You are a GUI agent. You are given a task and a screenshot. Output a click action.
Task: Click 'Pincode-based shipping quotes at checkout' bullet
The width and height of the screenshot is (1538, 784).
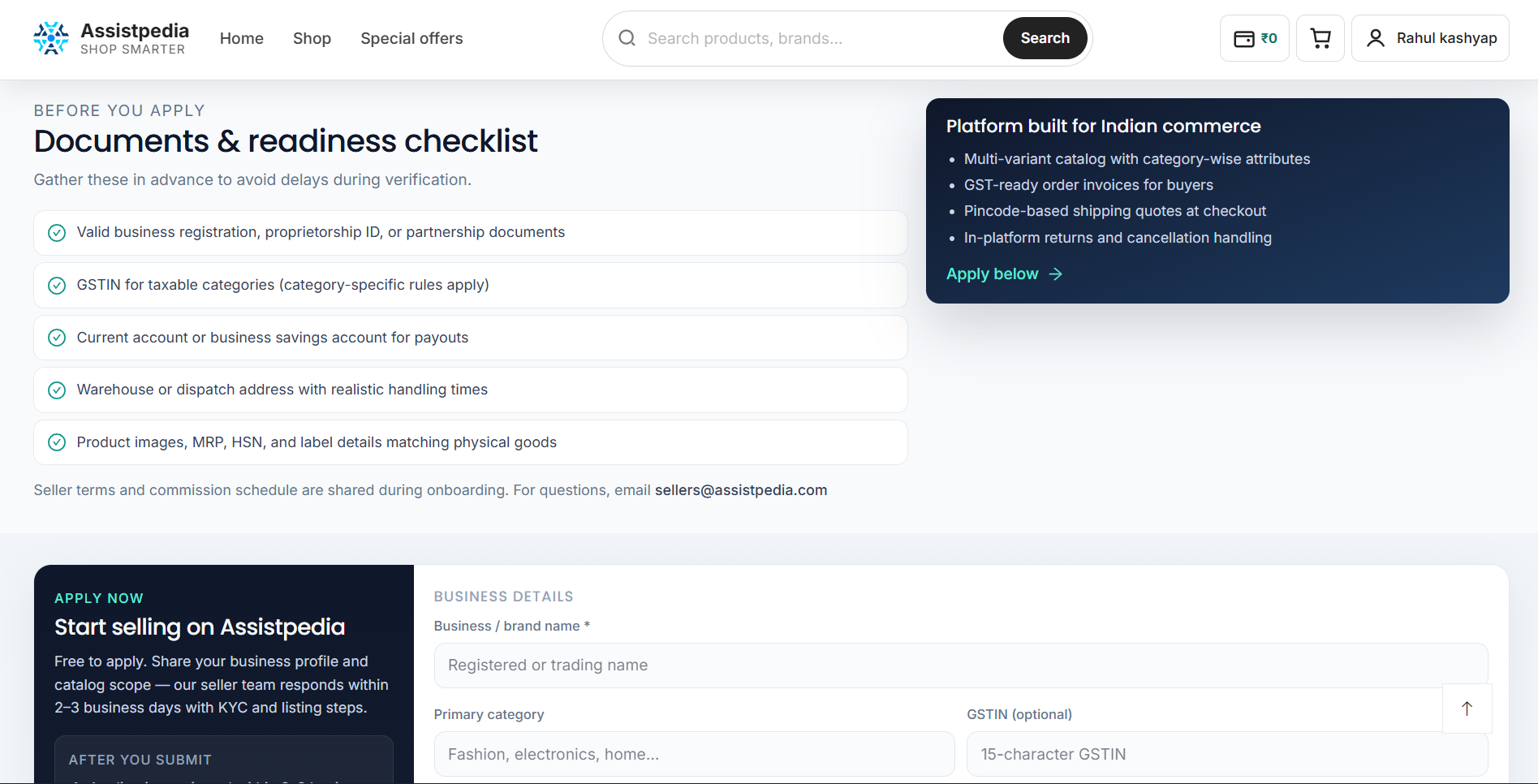point(1115,211)
